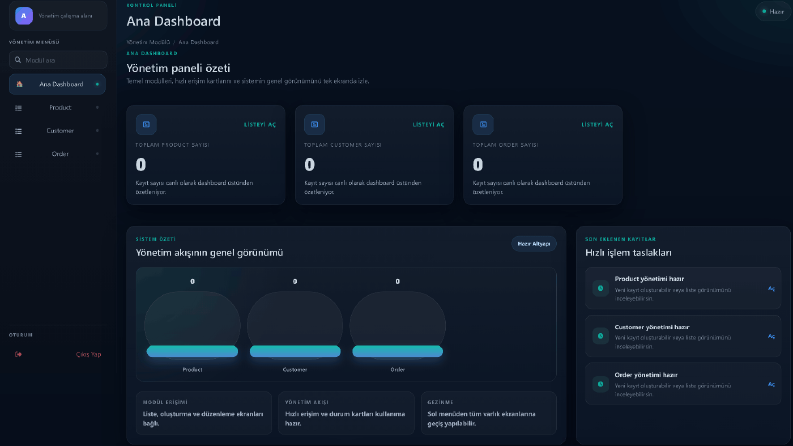Screen dimensions: 793x446
Task: Click Listeyi Aç on the Product card
Action: pos(260,124)
